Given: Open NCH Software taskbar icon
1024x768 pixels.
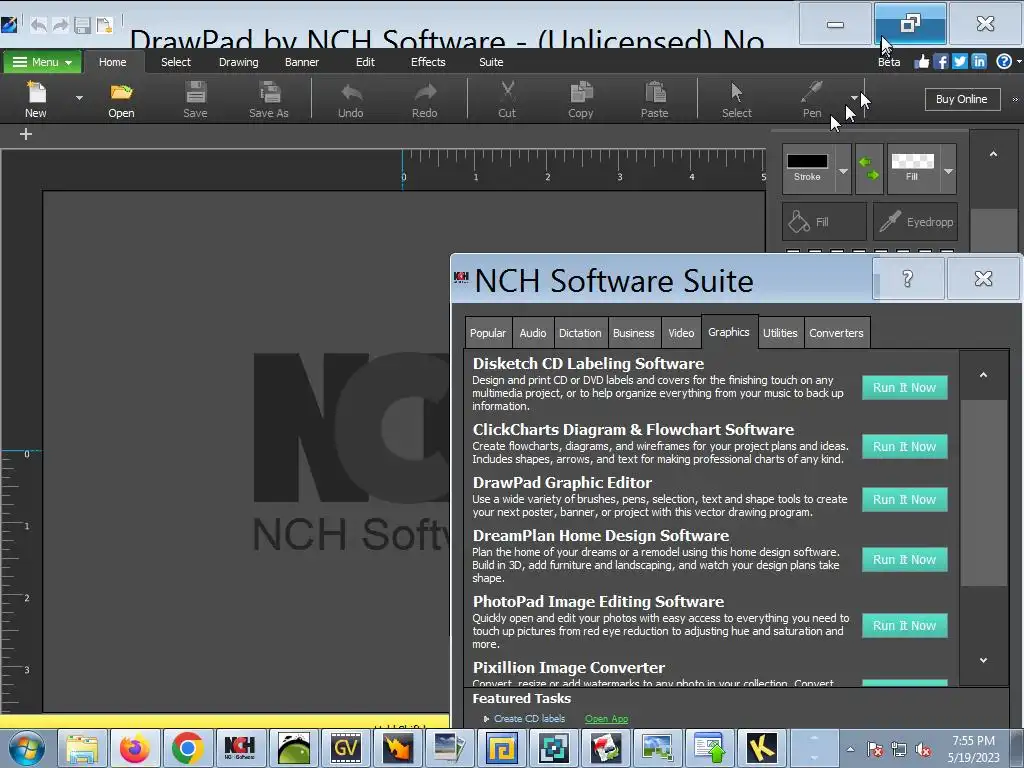Looking at the screenshot, I should pyautogui.click(x=240, y=748).
